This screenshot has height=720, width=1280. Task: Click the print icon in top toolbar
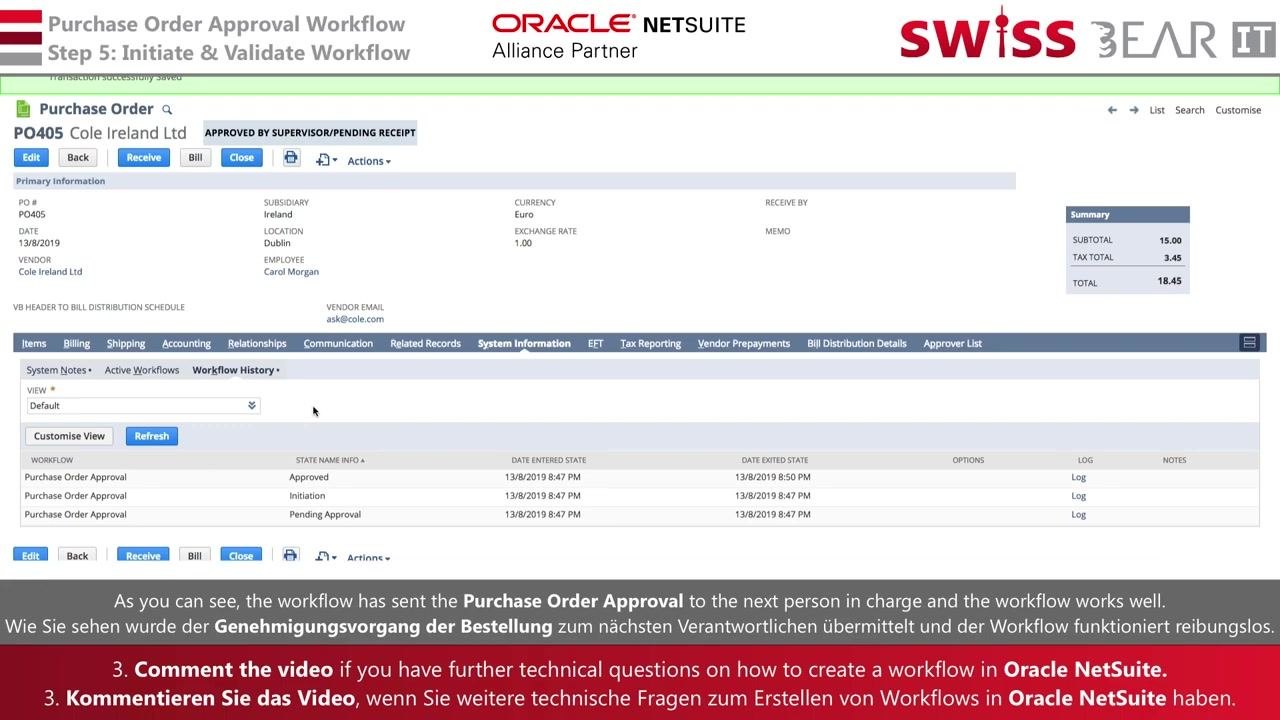pos(291,158)
